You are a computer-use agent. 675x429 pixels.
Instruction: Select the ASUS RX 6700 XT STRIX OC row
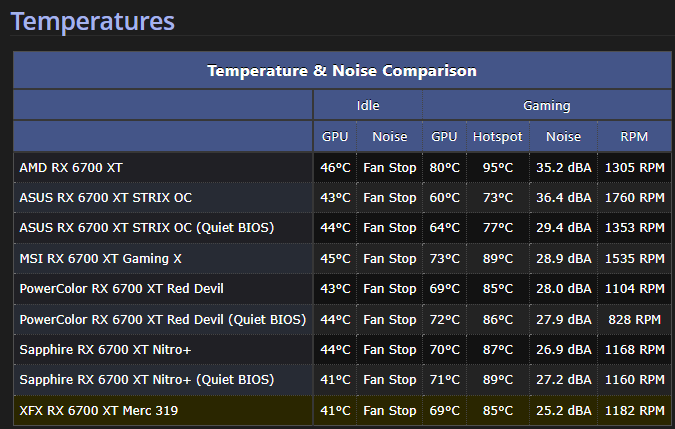coord(105,198)
